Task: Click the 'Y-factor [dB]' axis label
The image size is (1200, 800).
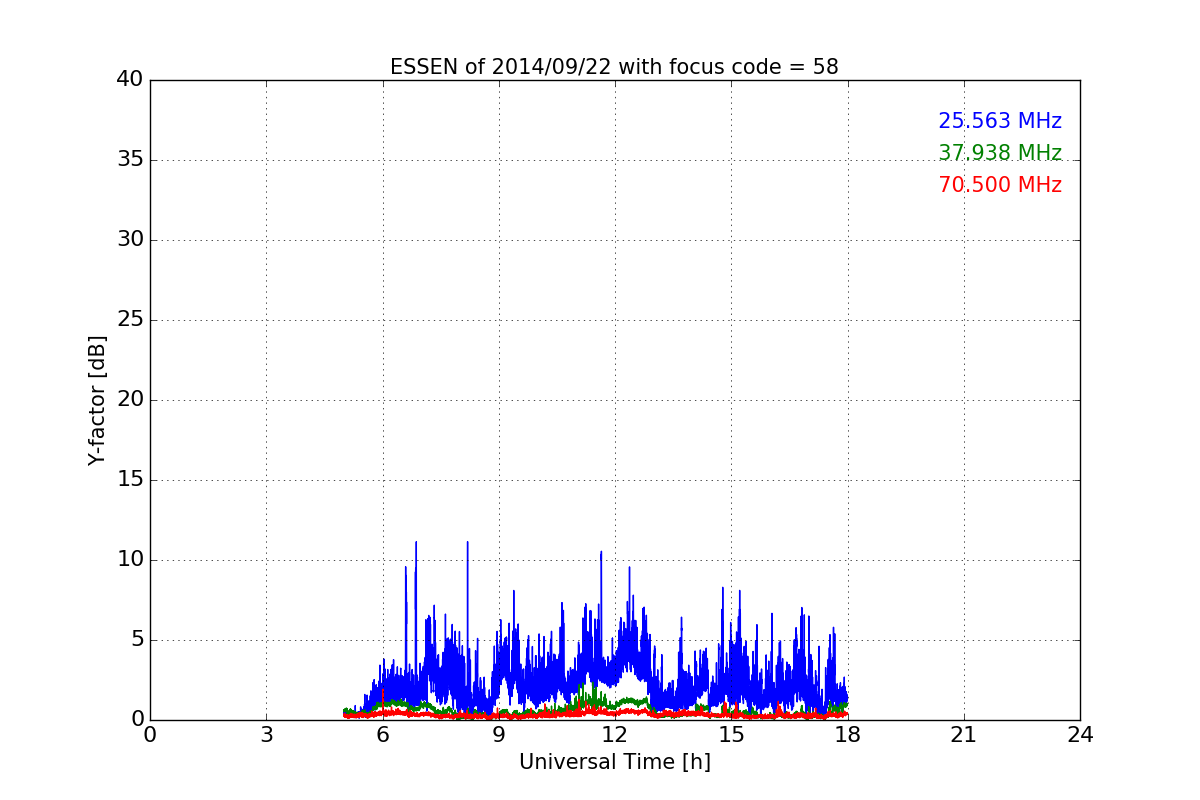Action: pos(97,400)
